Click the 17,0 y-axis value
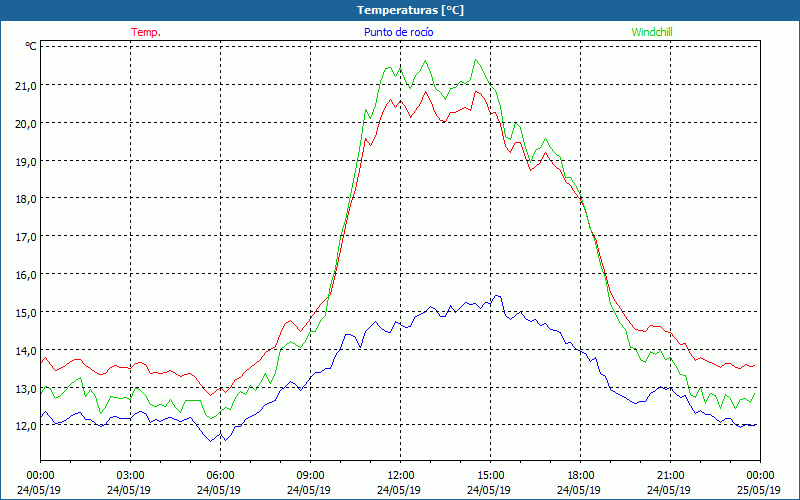 tap(26, 237)
